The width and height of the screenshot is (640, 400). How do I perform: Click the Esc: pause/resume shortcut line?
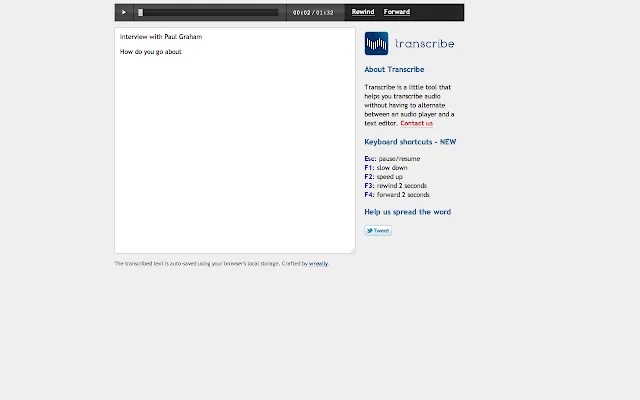[x=392, y=159]
